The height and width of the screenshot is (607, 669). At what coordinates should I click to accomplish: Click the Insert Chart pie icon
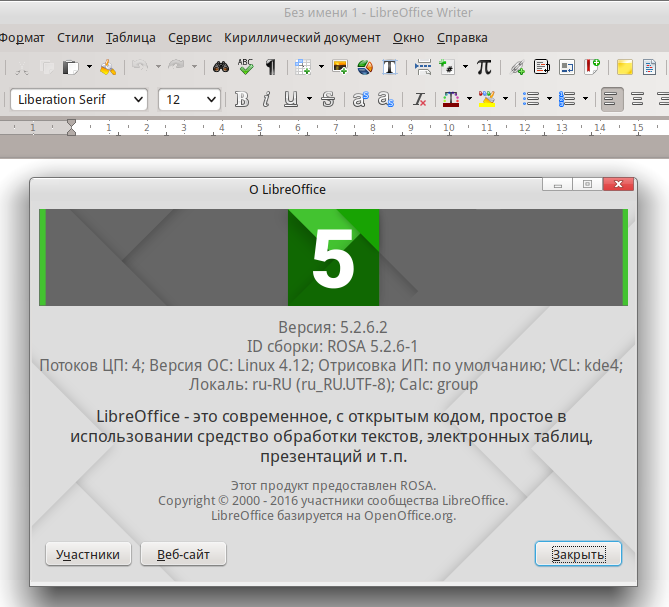365,67
